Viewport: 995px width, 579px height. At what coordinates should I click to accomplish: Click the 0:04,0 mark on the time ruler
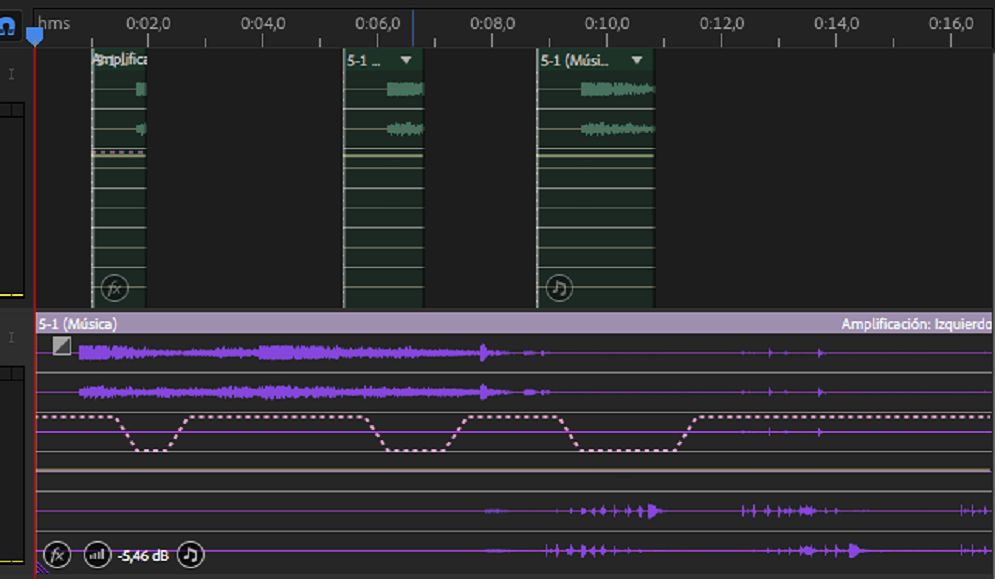tap(263, 24)
